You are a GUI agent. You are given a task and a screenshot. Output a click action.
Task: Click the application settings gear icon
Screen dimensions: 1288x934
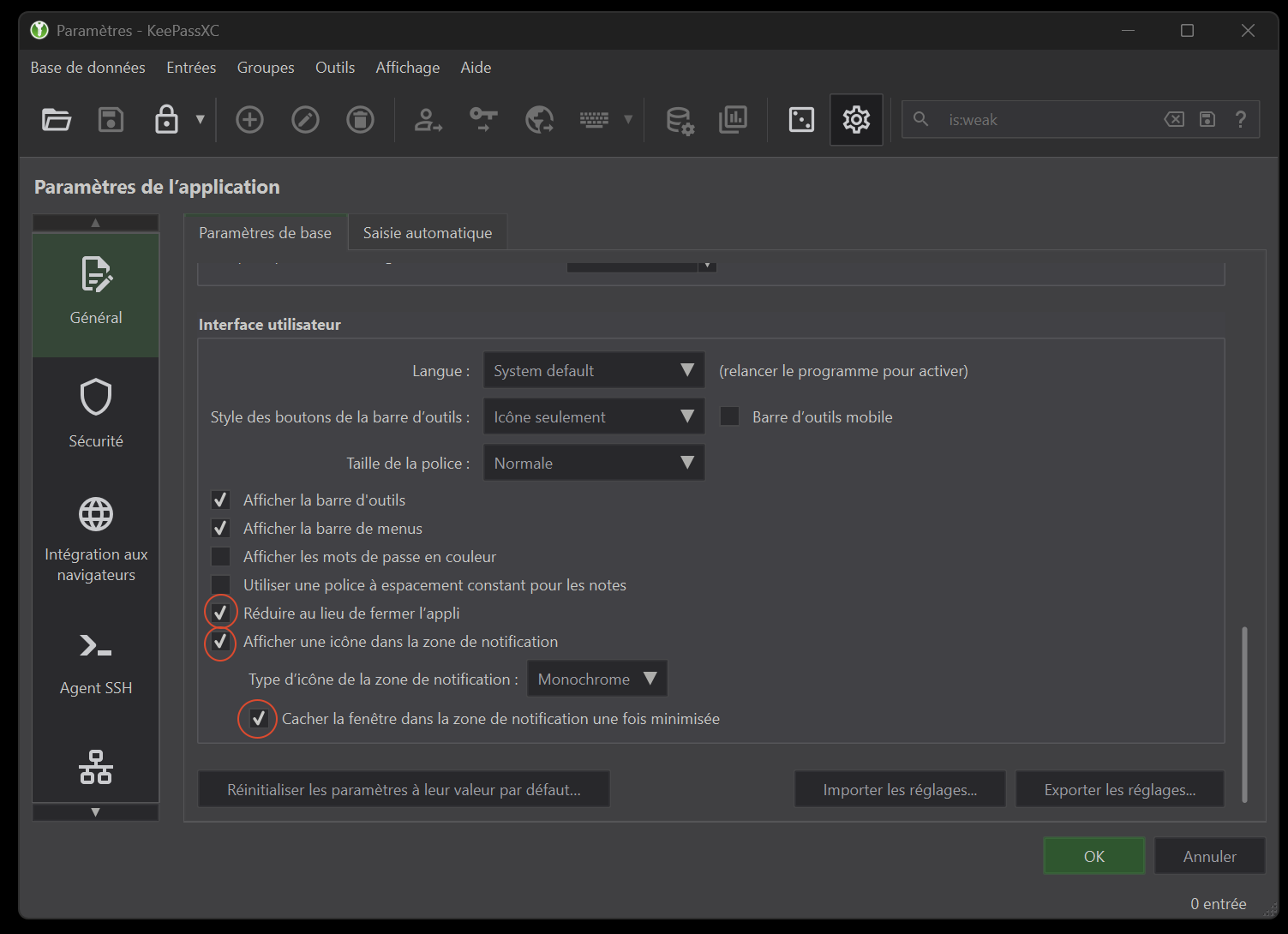coord(856,120)
